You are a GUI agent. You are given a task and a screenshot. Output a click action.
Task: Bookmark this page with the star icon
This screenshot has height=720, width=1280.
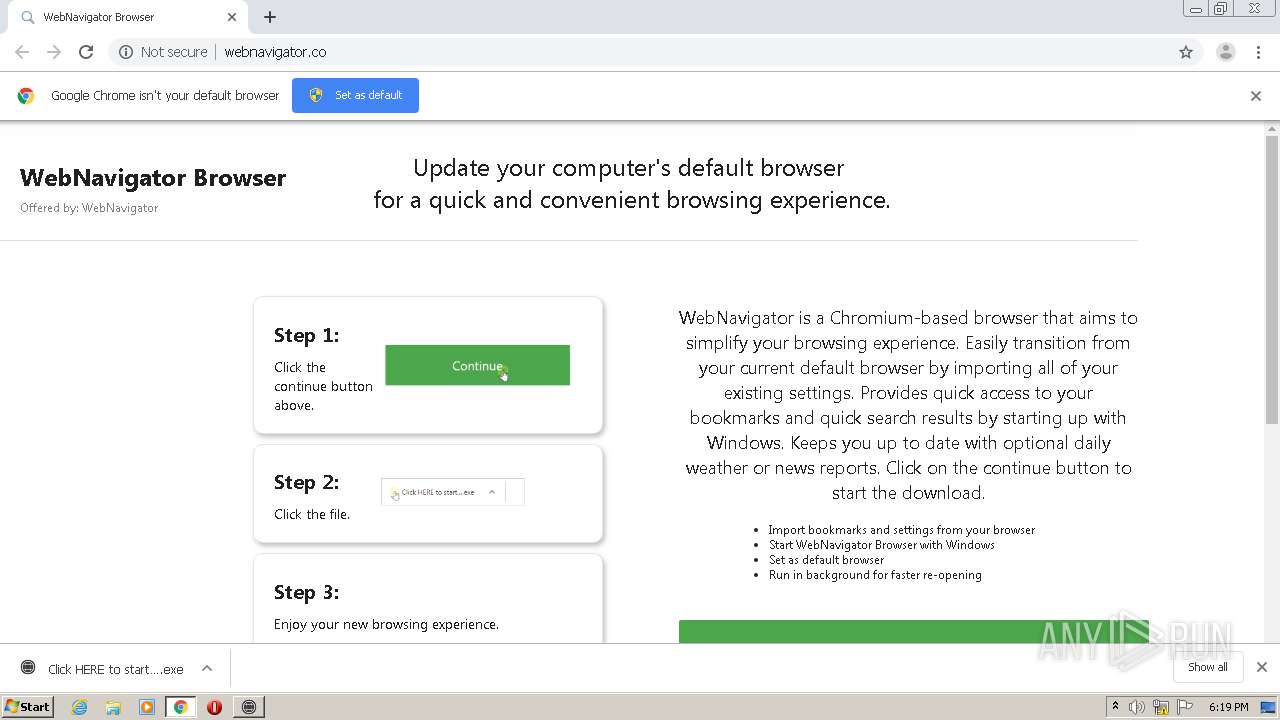[1186, 52]
